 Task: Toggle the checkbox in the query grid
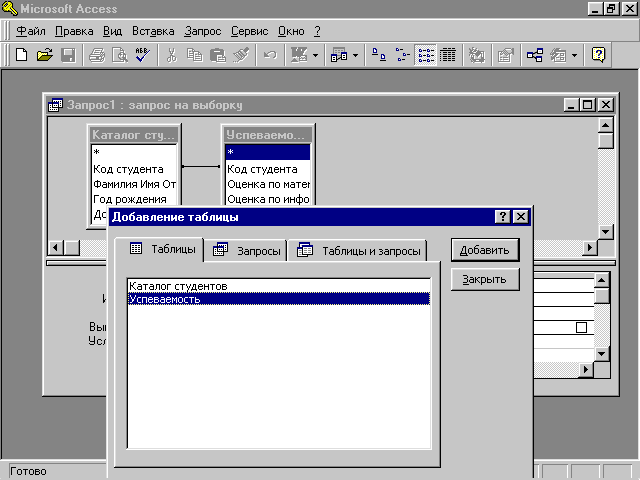581,327
